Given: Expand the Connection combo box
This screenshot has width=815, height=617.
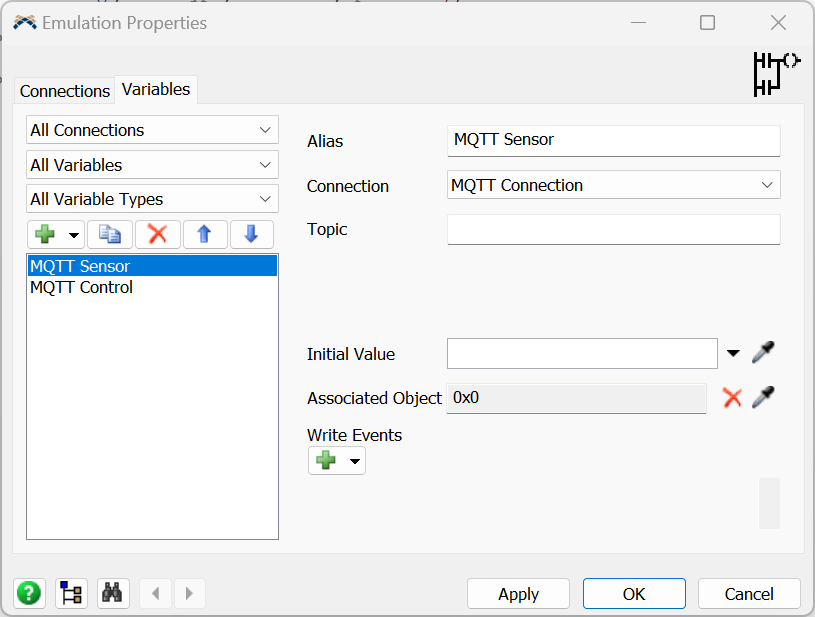Looking at the screenshot, I should pyautogui.click(x=613, y=185).
